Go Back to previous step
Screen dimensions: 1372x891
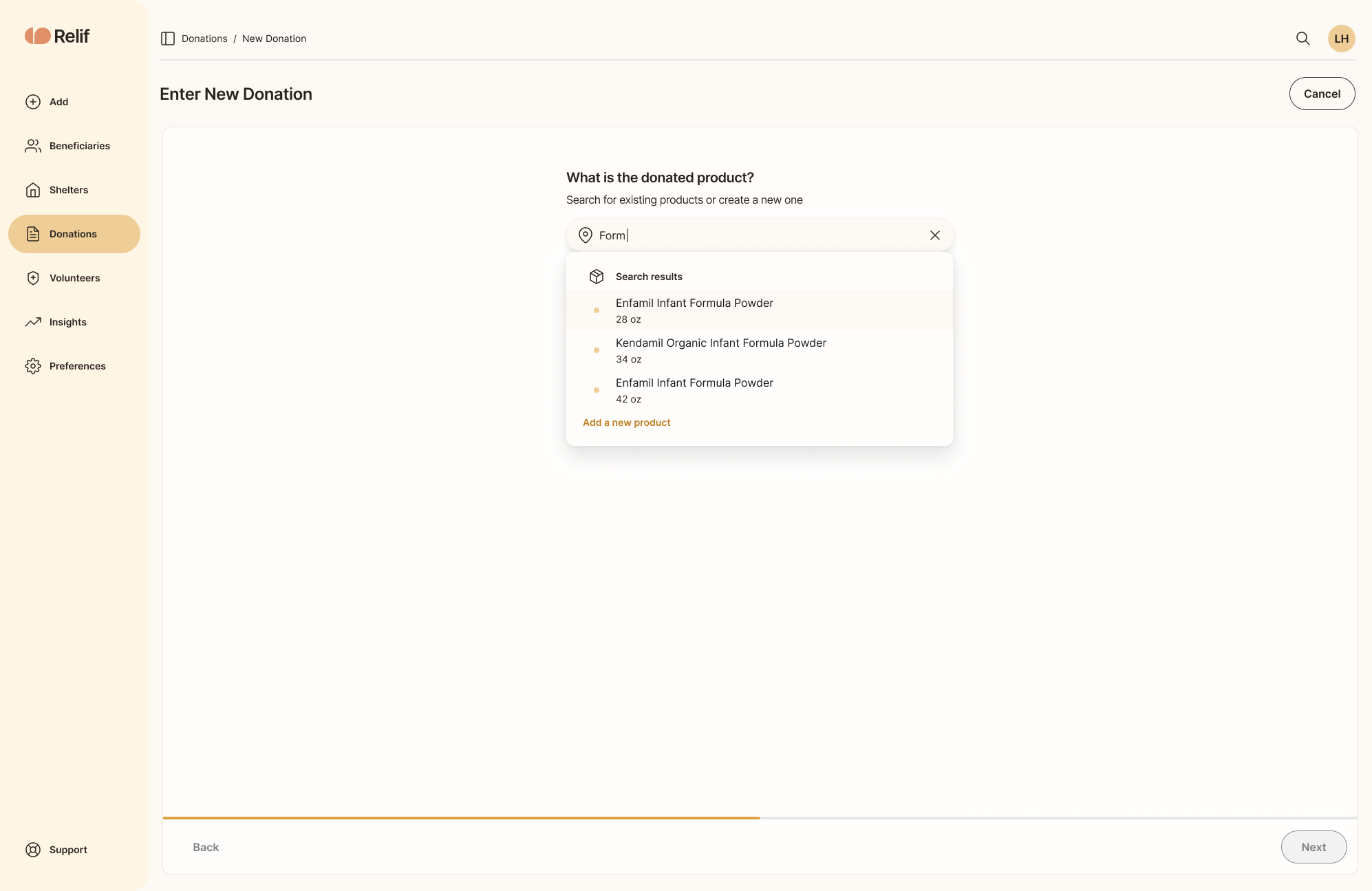(x=206, y=847)
